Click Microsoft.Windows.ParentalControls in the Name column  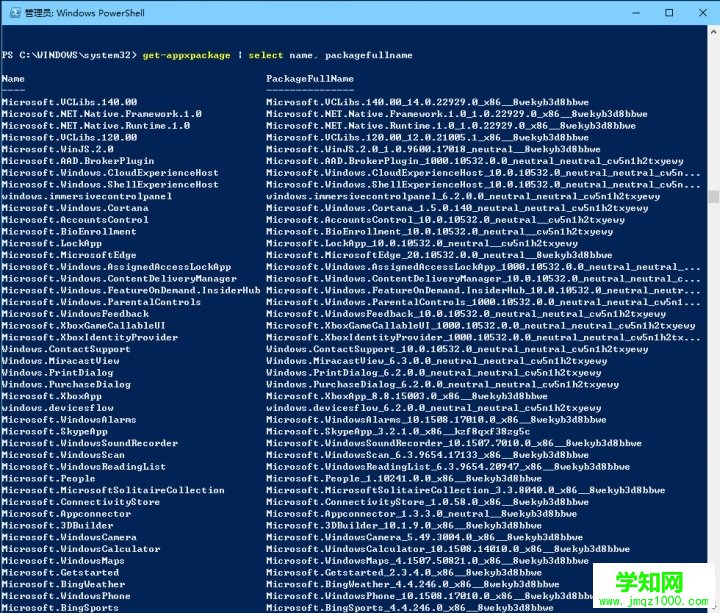tap(101, 302)
